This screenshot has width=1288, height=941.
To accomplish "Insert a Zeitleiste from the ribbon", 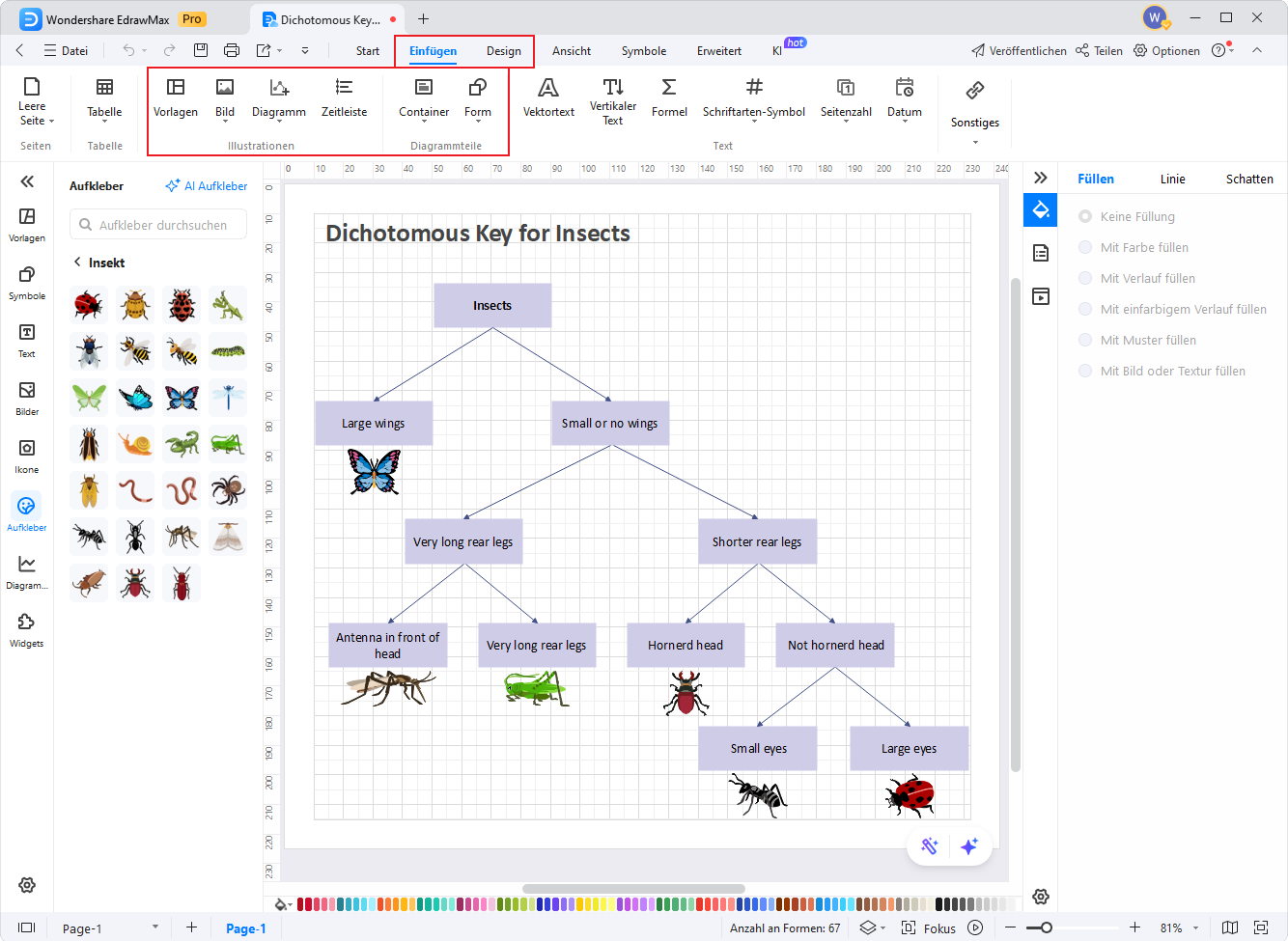I will (x=344, y=98).
